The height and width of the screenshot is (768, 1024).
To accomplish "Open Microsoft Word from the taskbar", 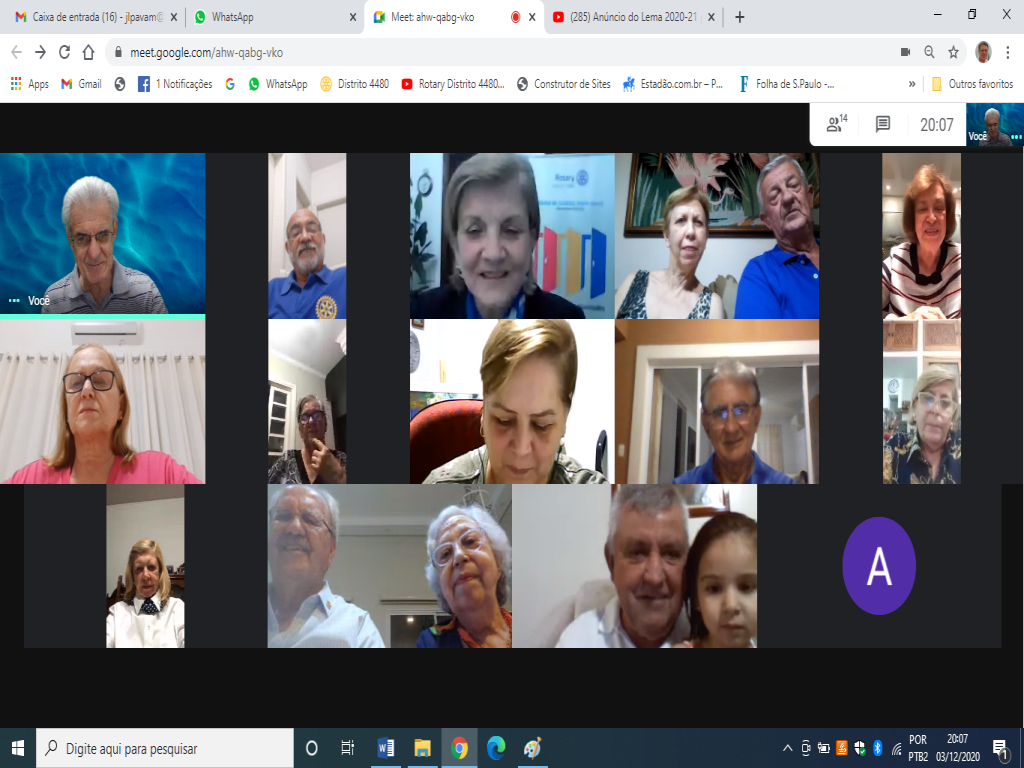I will click(x=385, y=748).
